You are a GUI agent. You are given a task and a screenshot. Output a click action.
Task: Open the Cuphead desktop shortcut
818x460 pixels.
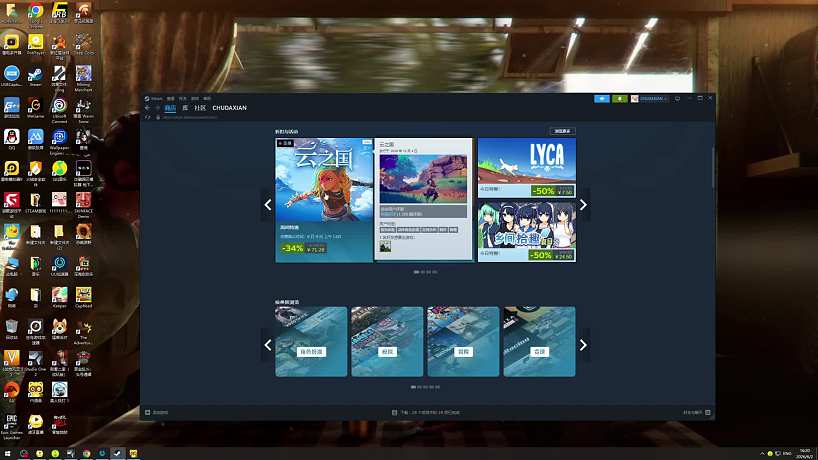[83, 298]
